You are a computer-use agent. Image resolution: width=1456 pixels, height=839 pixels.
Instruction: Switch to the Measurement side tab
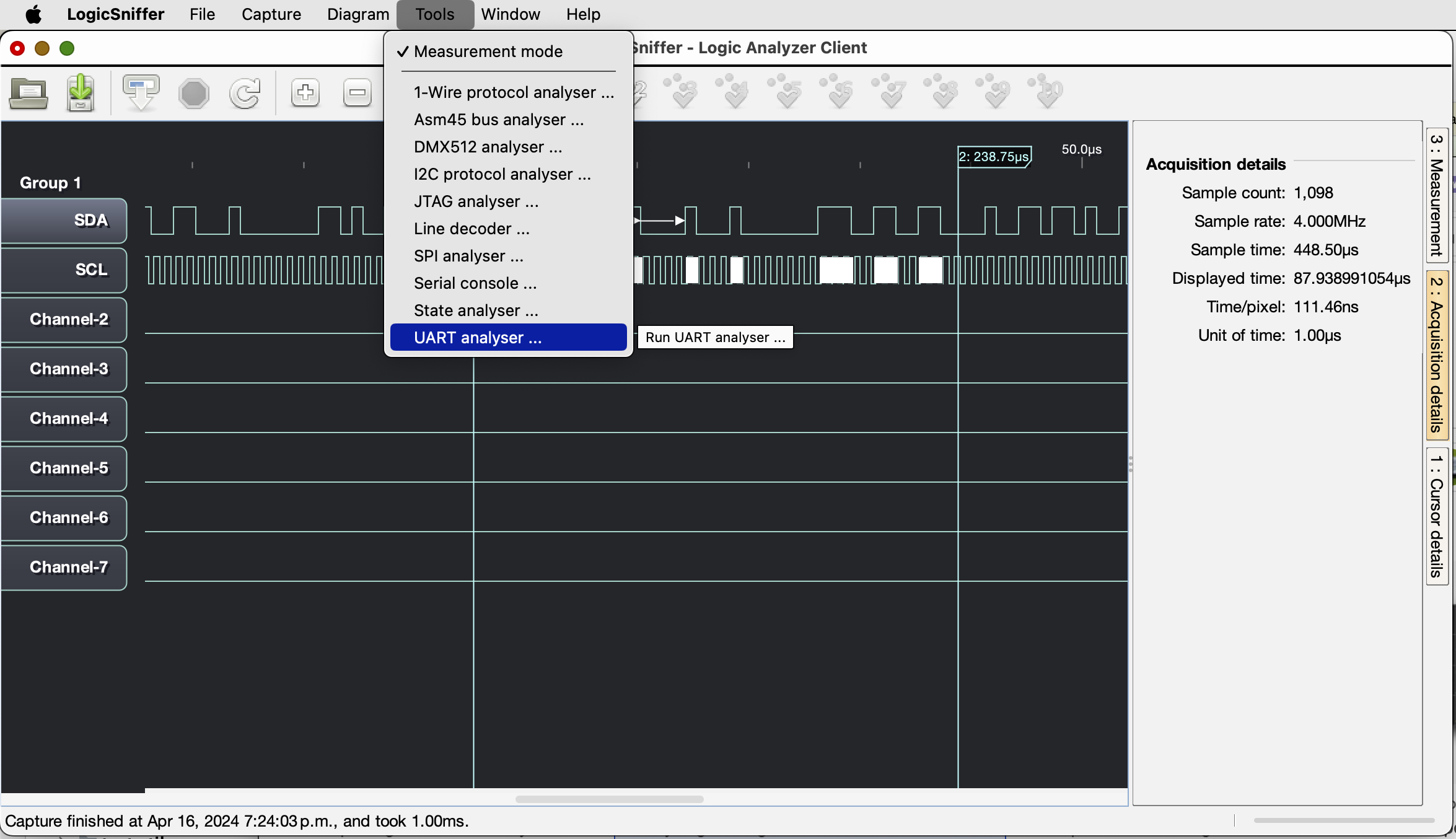(1437, 195)
